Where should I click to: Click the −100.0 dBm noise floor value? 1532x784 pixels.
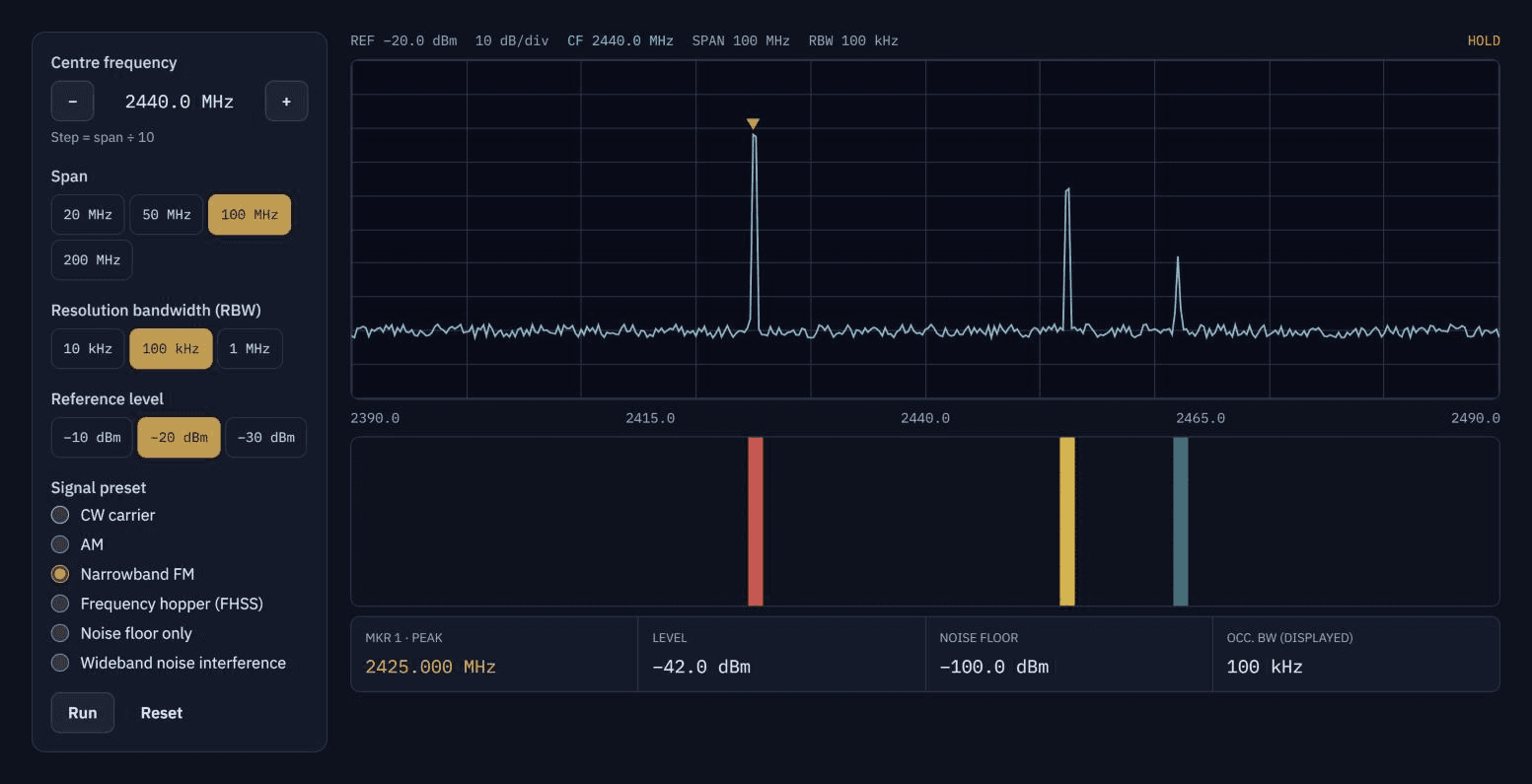pos(994,667)
